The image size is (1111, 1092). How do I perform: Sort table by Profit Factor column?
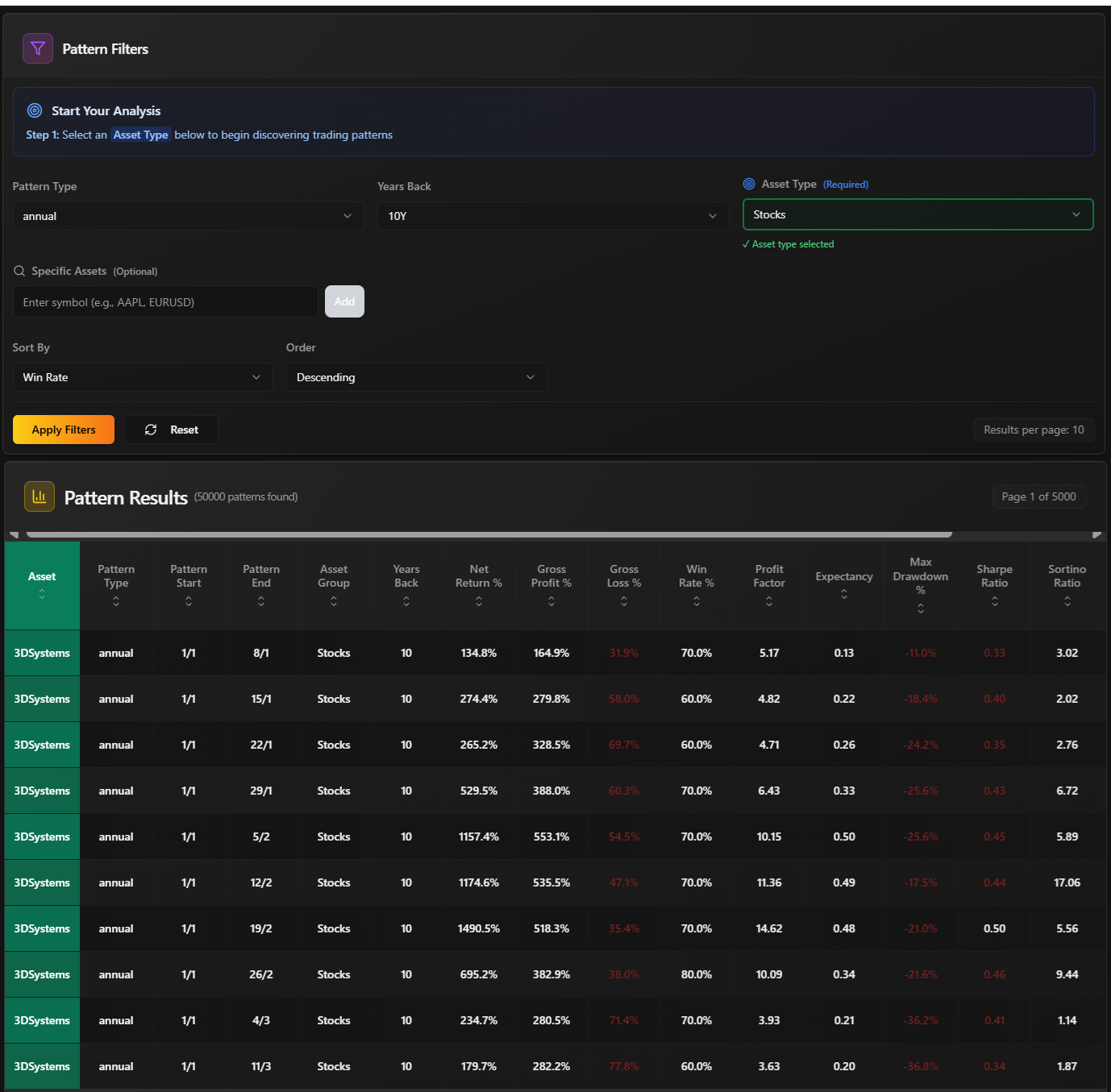769,601
